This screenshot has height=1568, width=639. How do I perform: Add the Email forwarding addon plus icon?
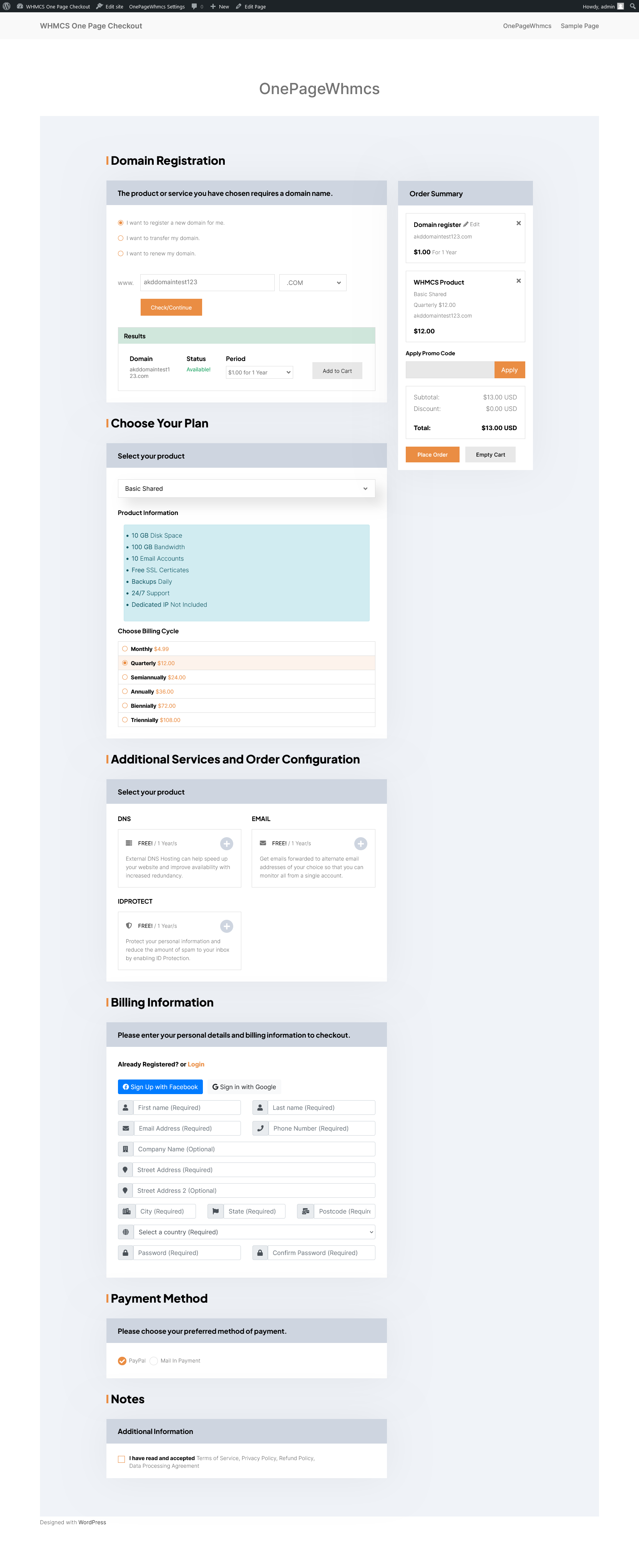(361, 844)
